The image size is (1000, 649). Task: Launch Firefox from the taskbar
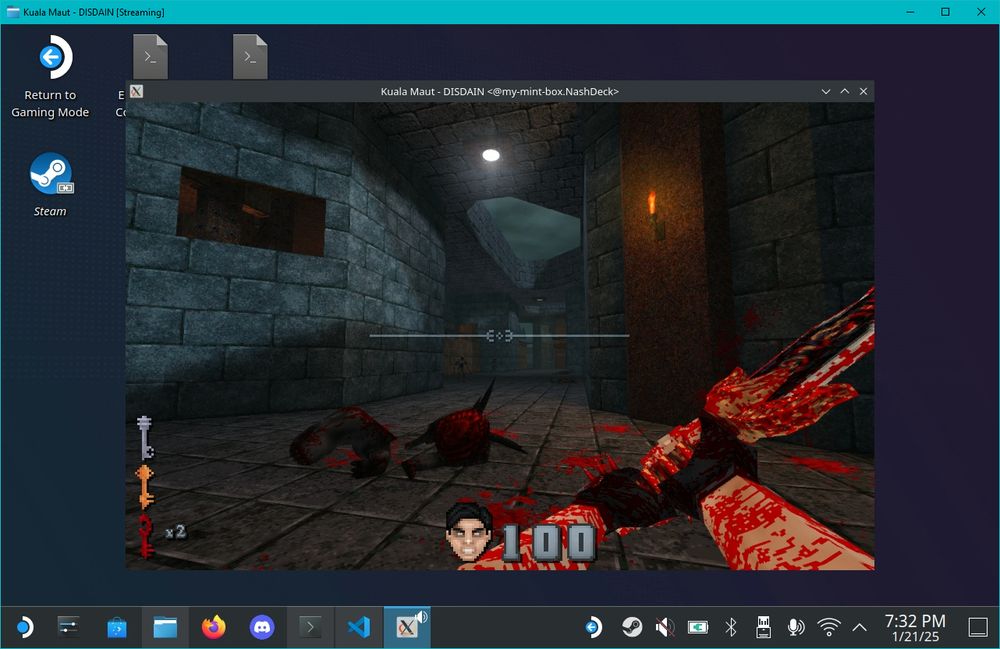coord(214,627)
